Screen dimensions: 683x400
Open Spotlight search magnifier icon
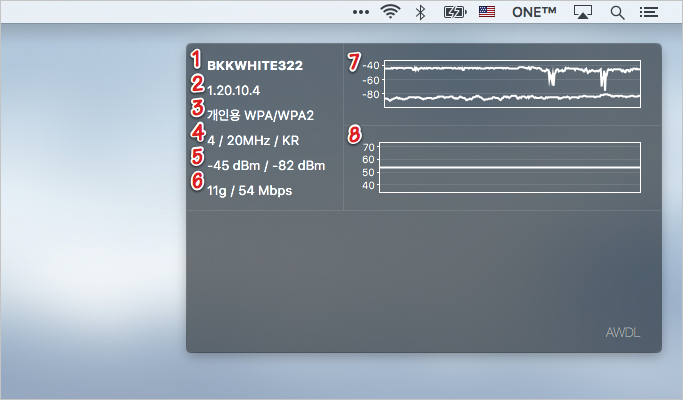point(617,13)
